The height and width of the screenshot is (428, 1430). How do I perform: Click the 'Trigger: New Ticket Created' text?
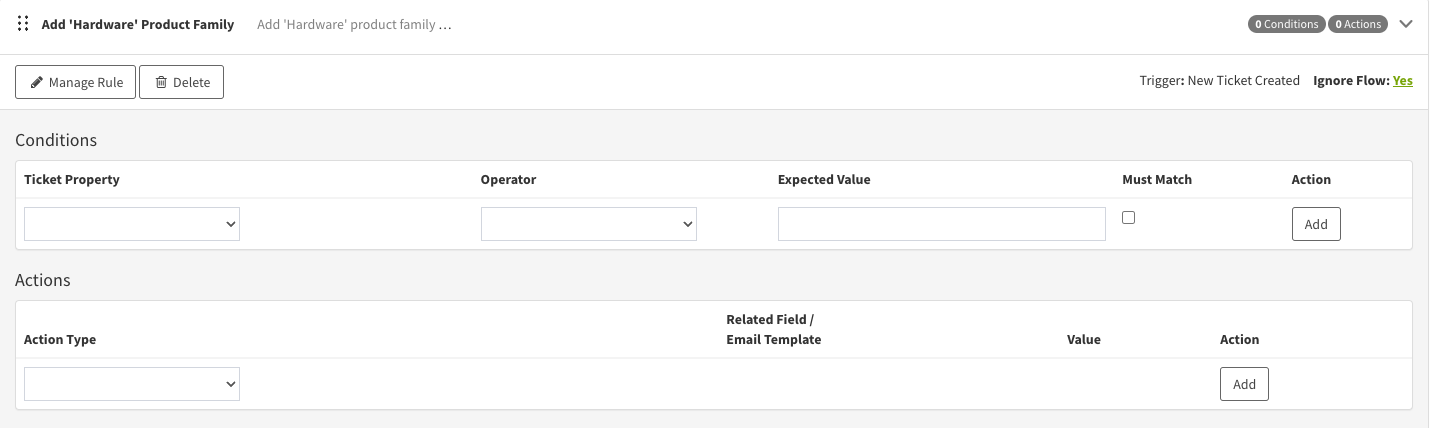[1220, 81]
